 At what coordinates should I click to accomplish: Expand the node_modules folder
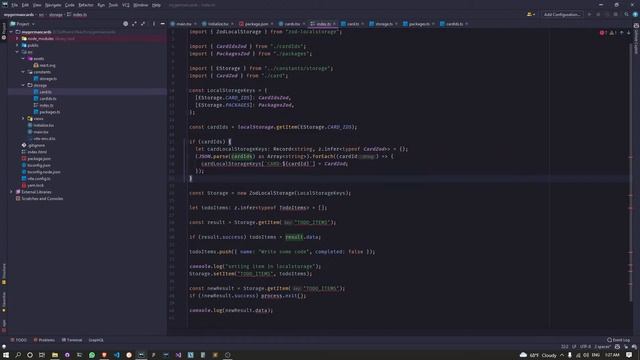pyautogui.click(x=17, y=39)
